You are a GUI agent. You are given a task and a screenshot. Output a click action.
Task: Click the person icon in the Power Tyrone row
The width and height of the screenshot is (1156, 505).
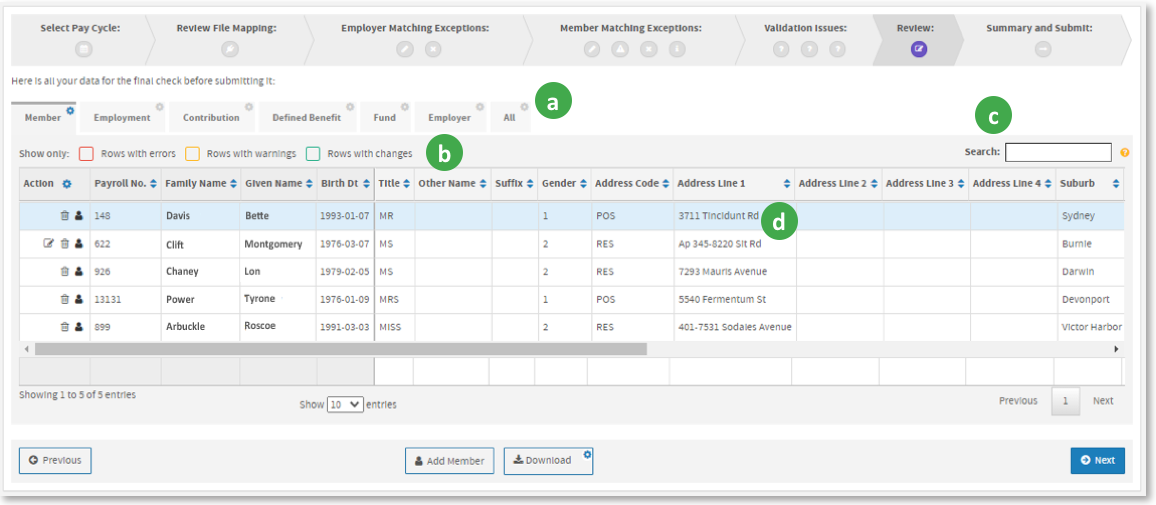tap(79, 299)
